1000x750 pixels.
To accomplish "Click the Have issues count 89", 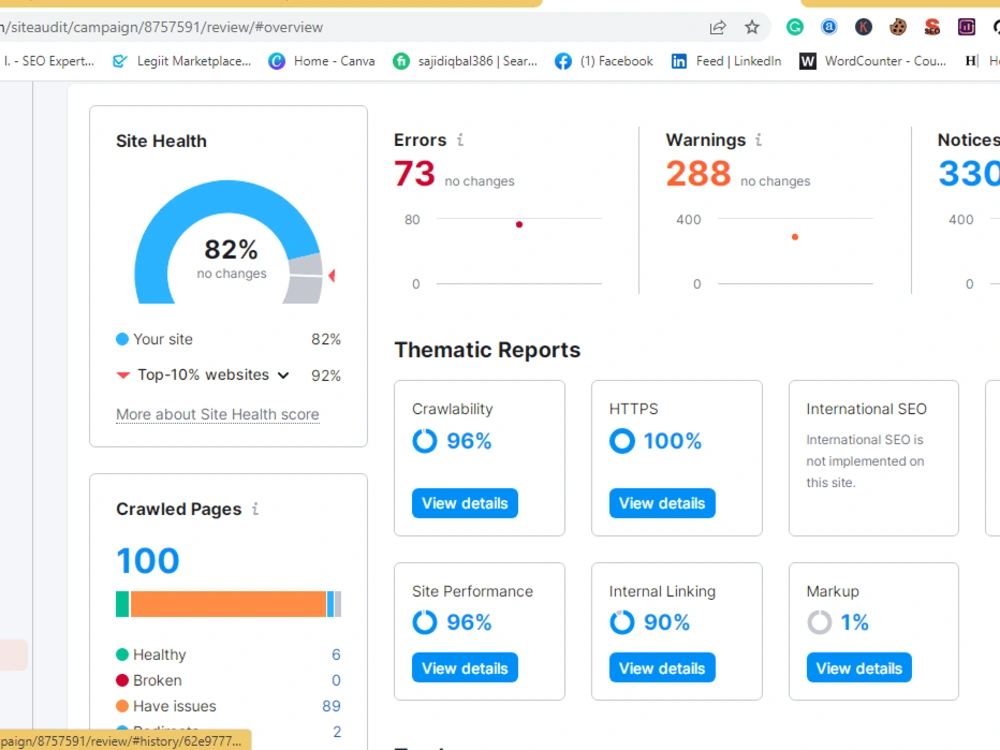I will click(x=332, y=706).
